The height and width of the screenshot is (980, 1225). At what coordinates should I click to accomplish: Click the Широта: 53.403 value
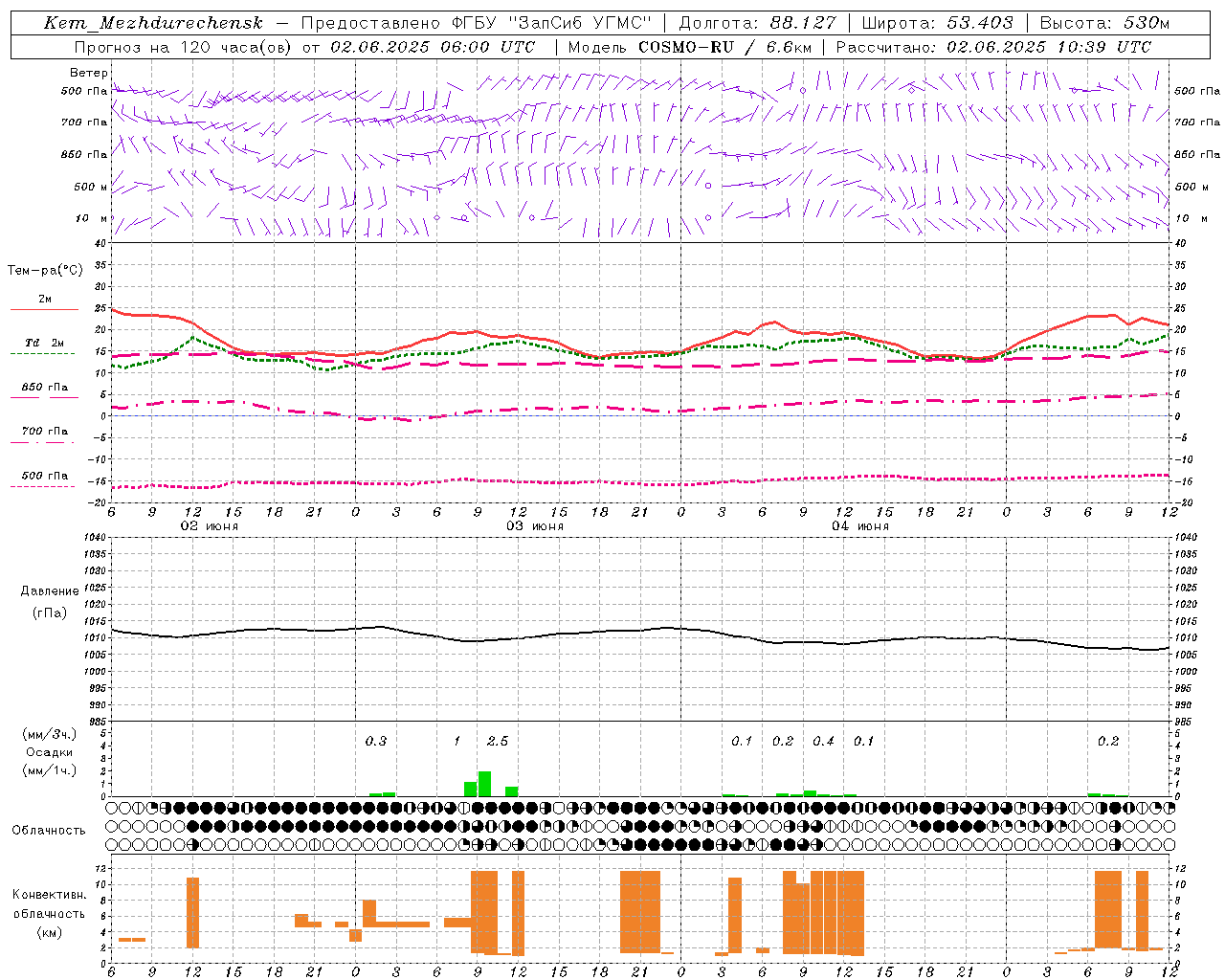point(938,23)
